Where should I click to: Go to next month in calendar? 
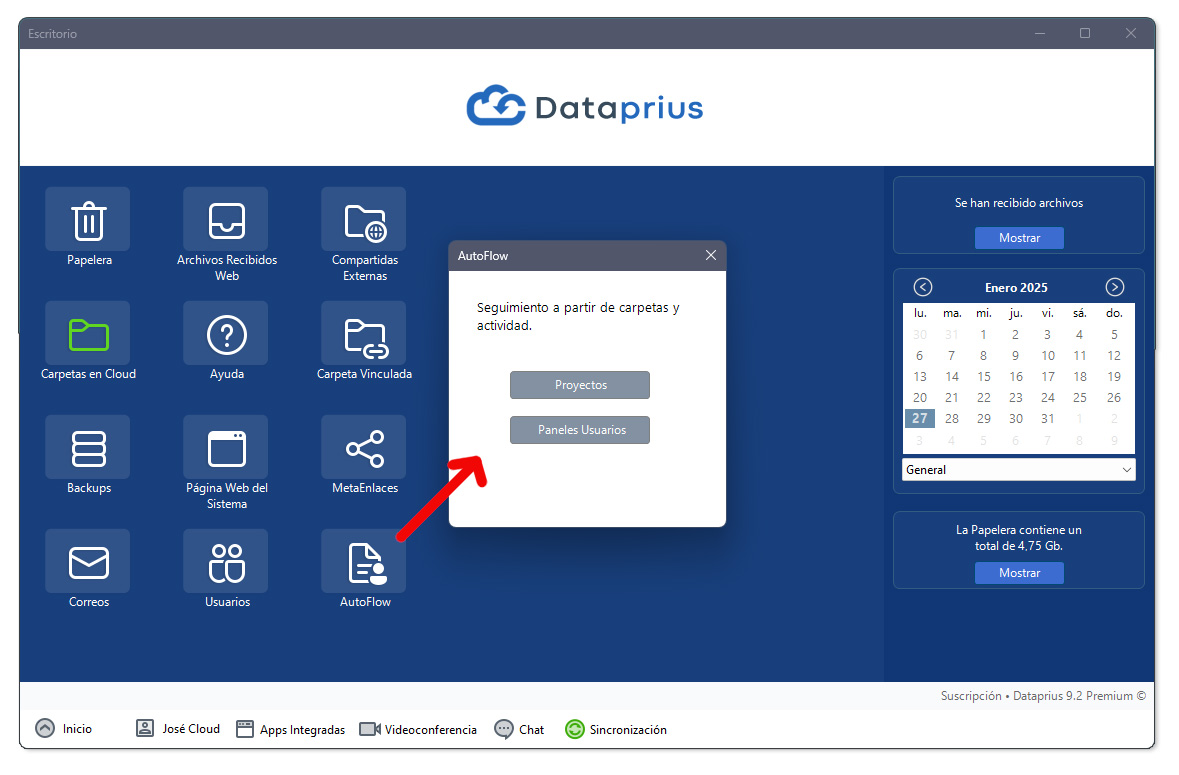1114,287
